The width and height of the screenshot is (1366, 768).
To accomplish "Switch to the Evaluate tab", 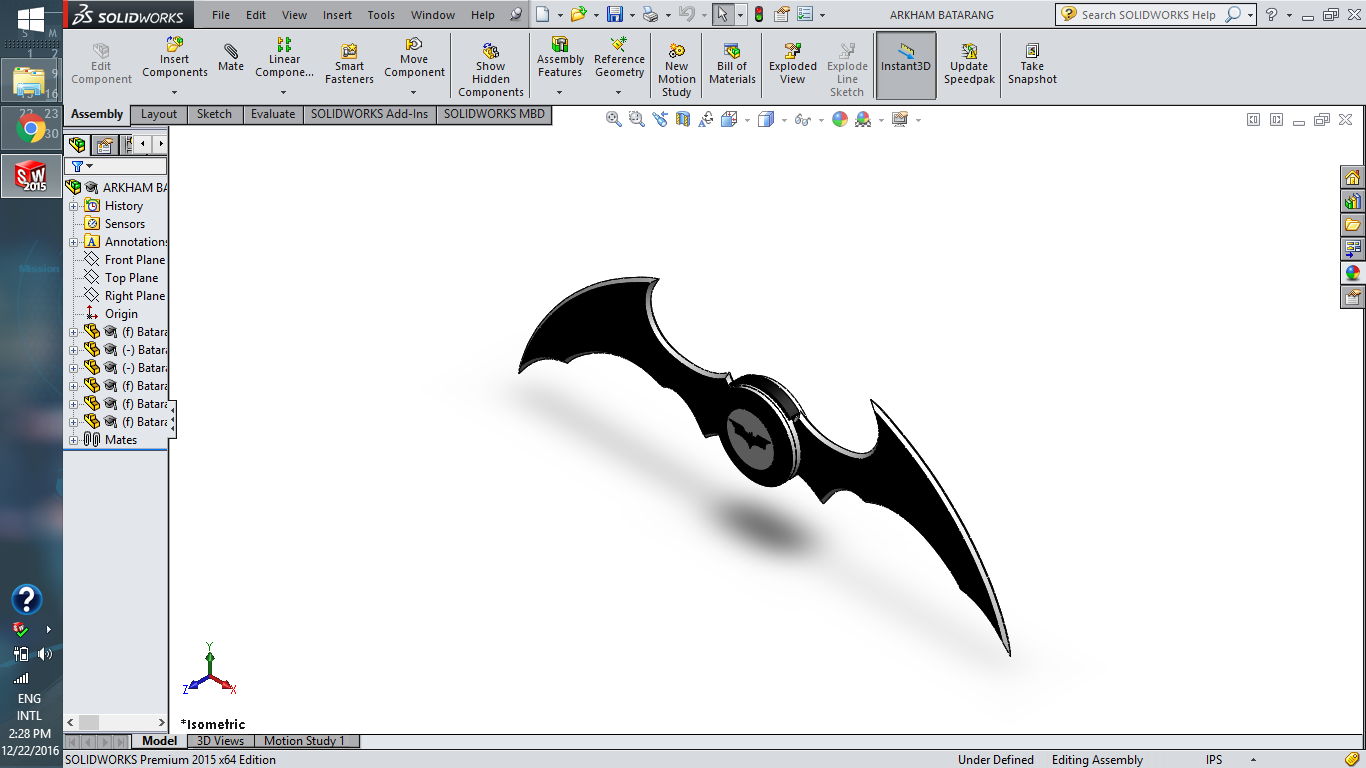I will click(273, 114).
